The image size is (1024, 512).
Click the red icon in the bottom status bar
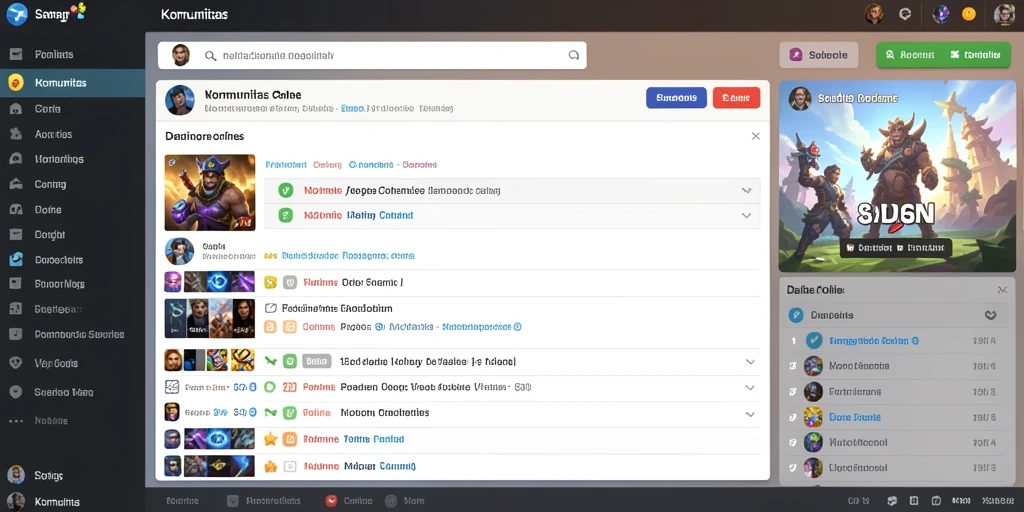(331, 501)
